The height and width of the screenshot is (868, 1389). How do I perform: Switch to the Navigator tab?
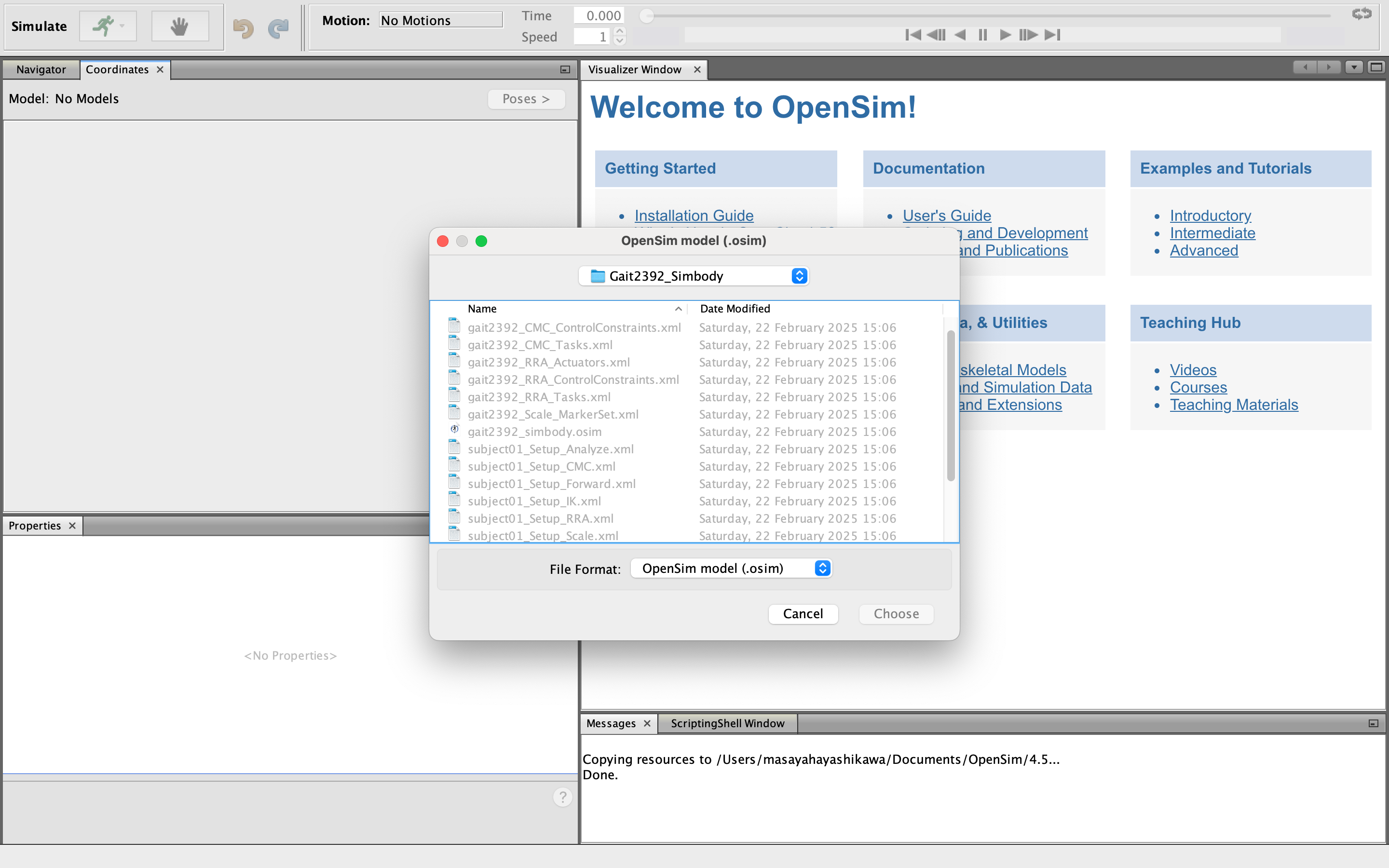point(41,69)
